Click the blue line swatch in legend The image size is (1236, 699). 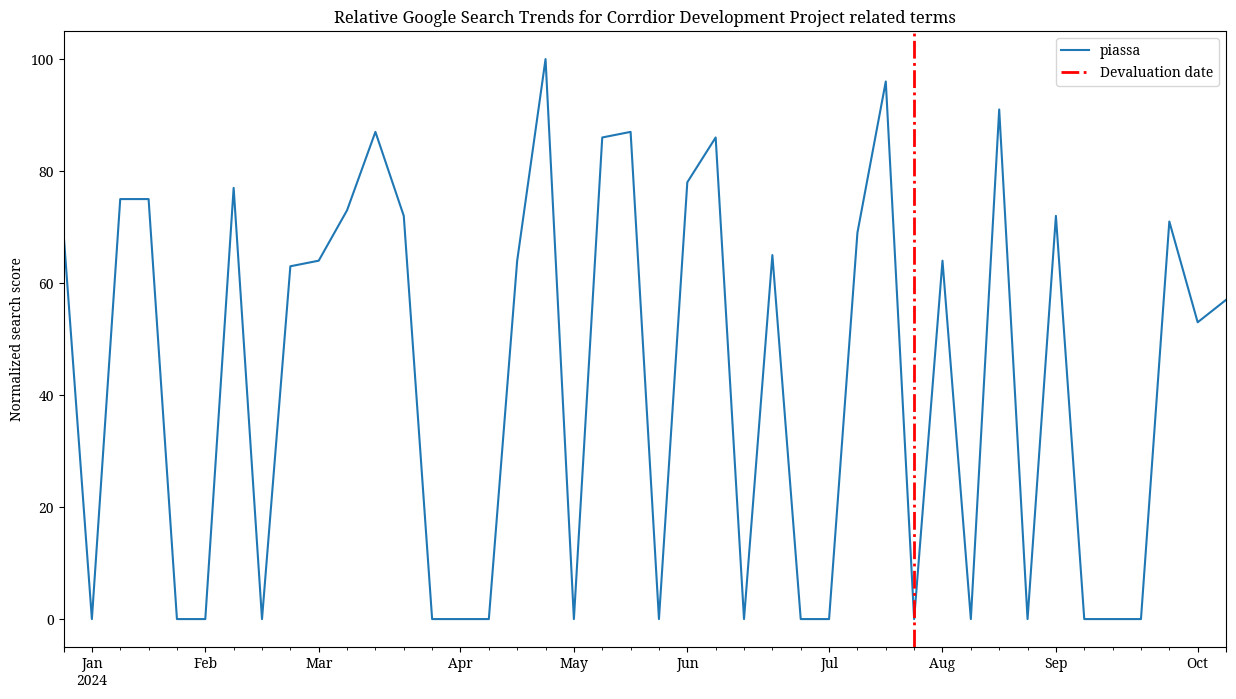(x=1078, y=51)
